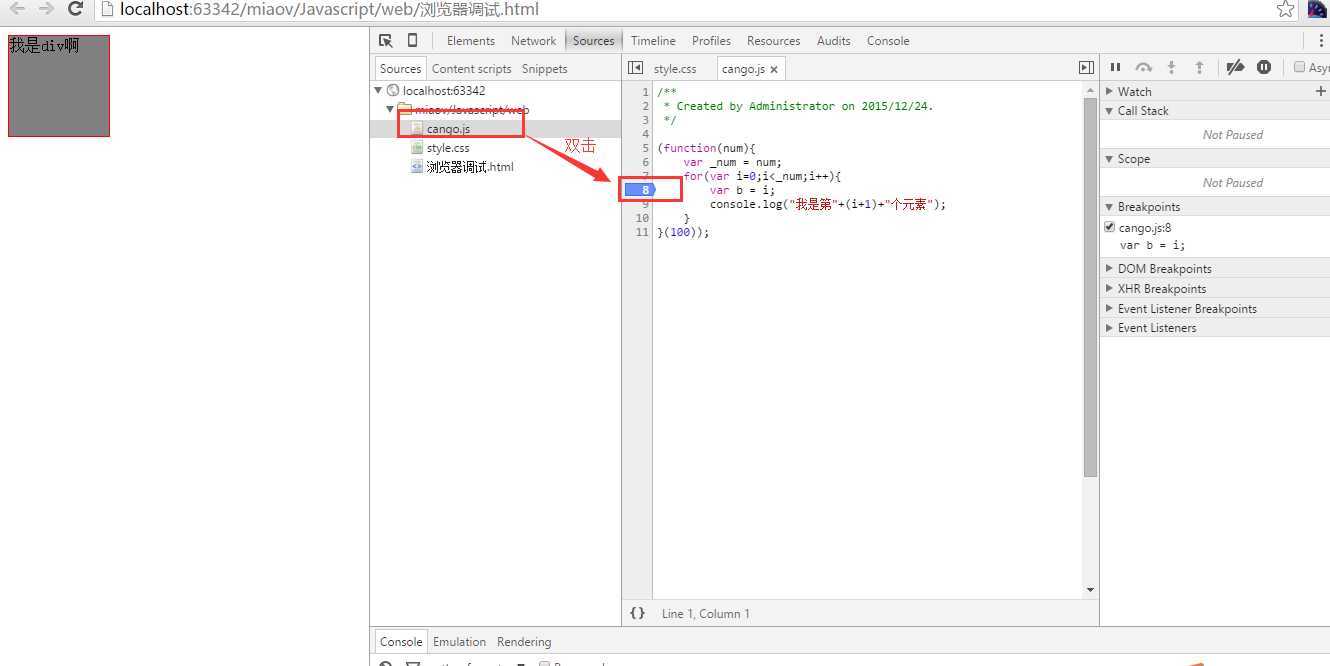Expand the Watch section

1109,91
